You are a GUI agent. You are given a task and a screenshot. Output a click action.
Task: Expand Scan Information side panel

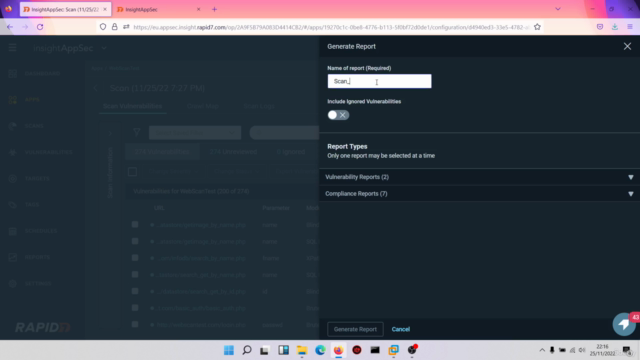click(x=110, y=133)
